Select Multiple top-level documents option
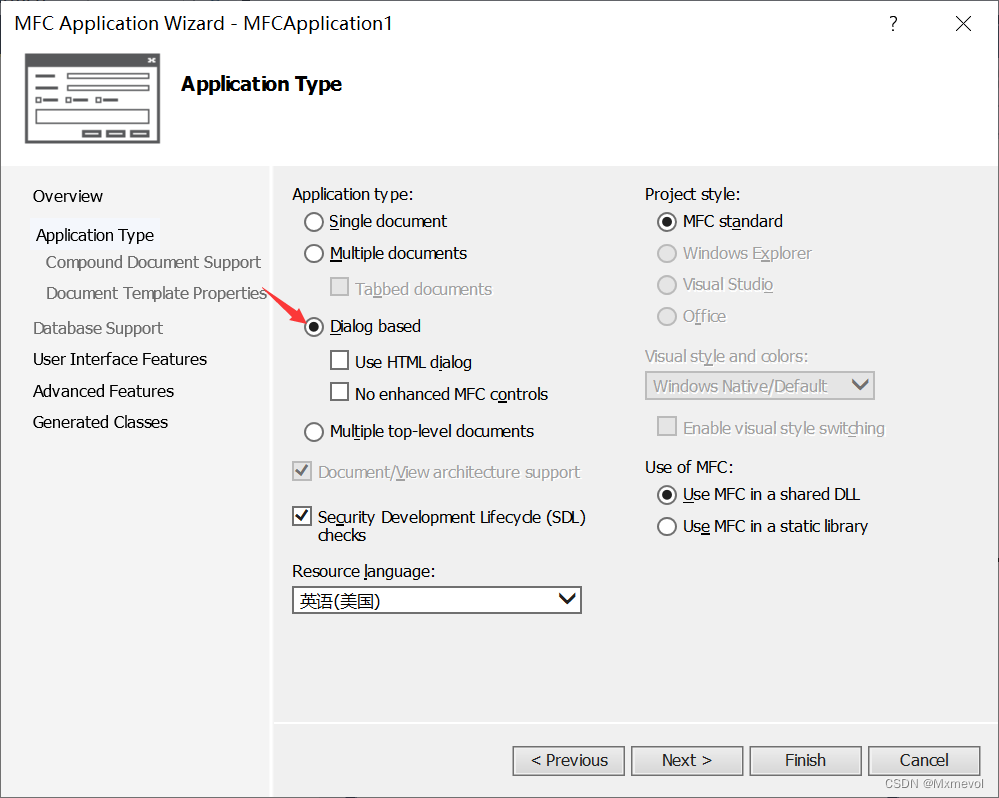Image resolution: width=999 pixels, height=798 pixels. [313, 432]
